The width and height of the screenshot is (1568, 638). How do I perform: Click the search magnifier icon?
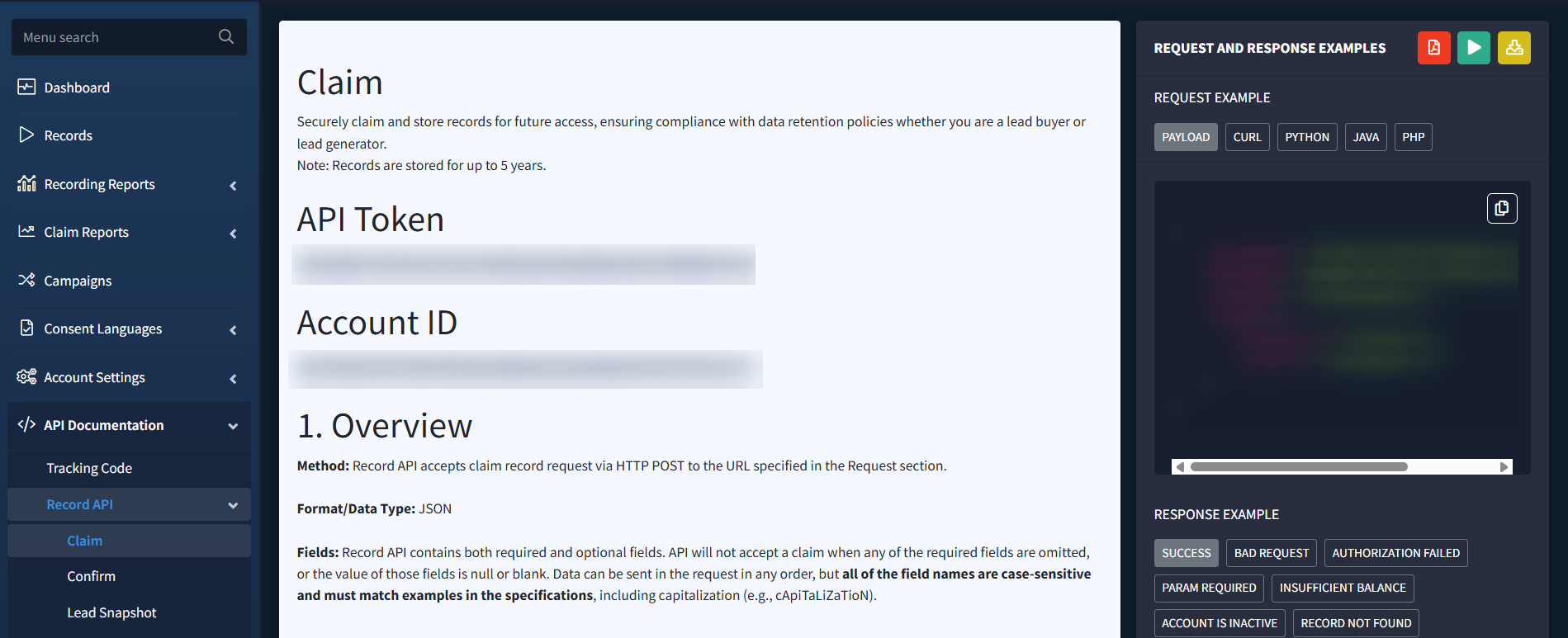coord(225,37)
